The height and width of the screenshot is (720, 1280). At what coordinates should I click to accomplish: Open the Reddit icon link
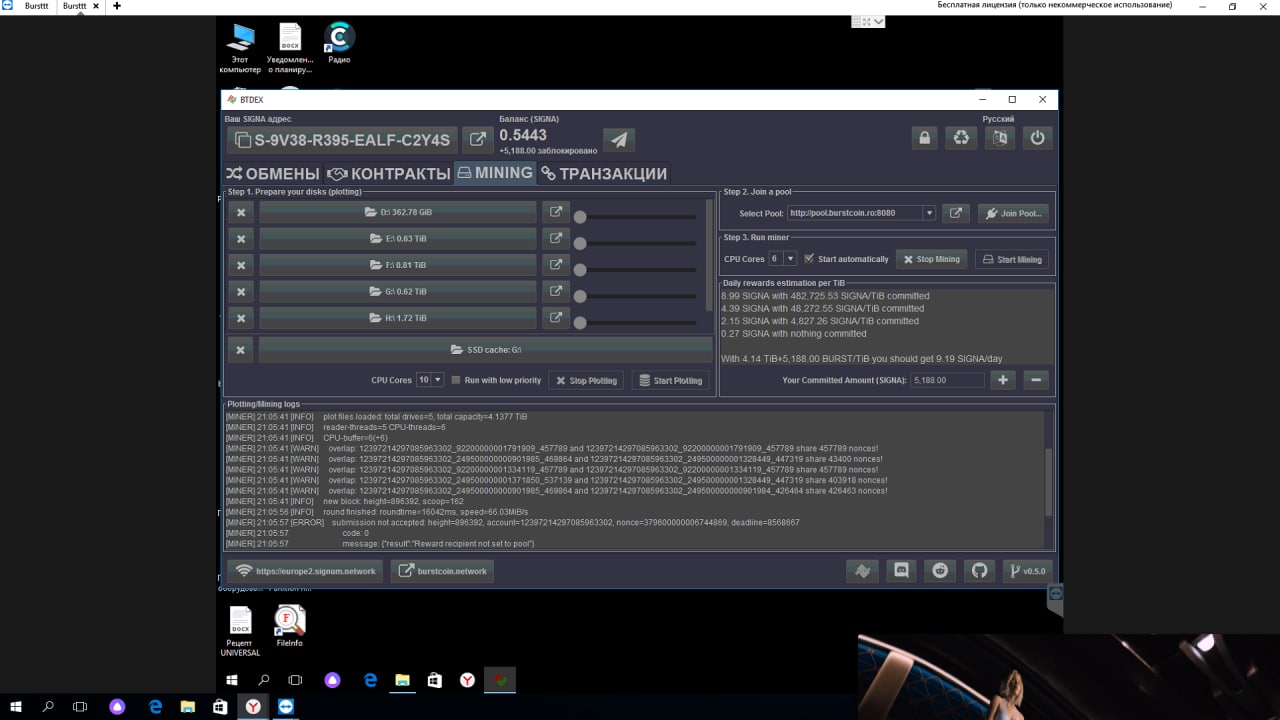click(x=940, y=571)
